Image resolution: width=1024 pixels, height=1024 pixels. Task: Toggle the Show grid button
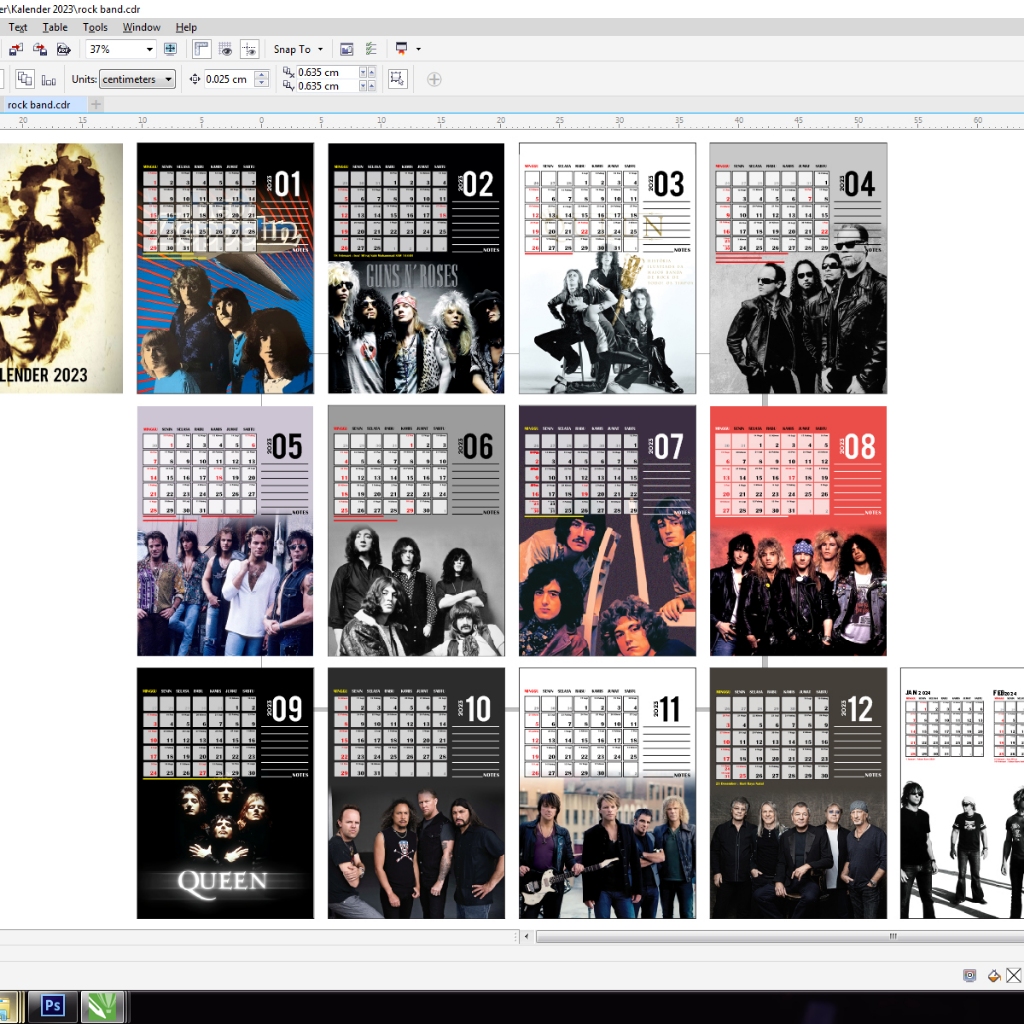point(226,49)
